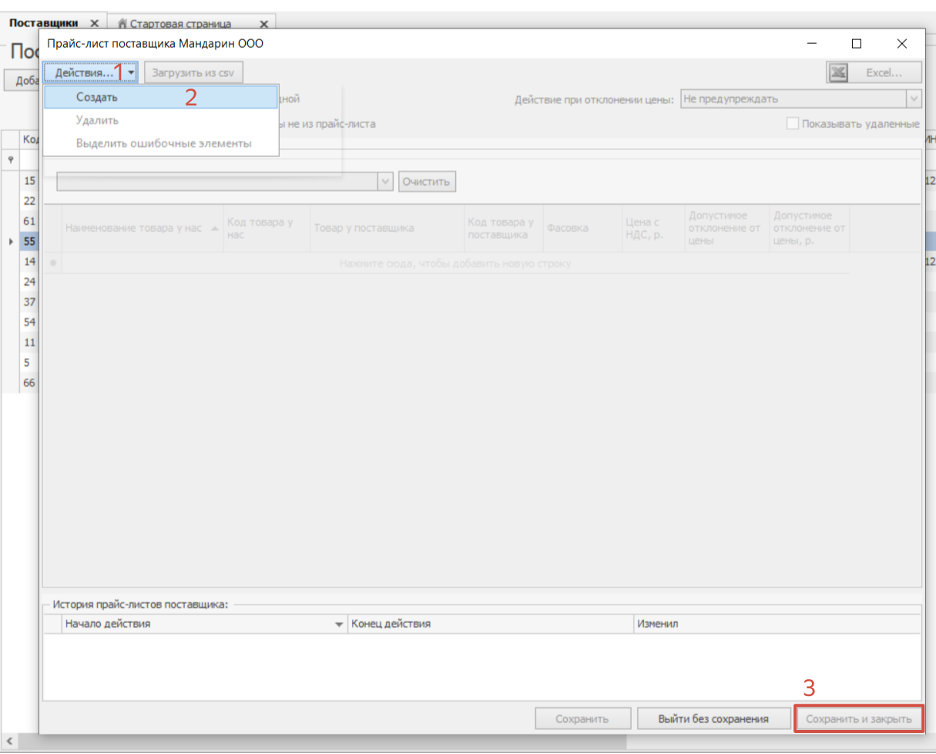Screen dimensions: 936x754
Task: Close the Поставщики tab
Action: pyautogui.click(x=94, y=23)
